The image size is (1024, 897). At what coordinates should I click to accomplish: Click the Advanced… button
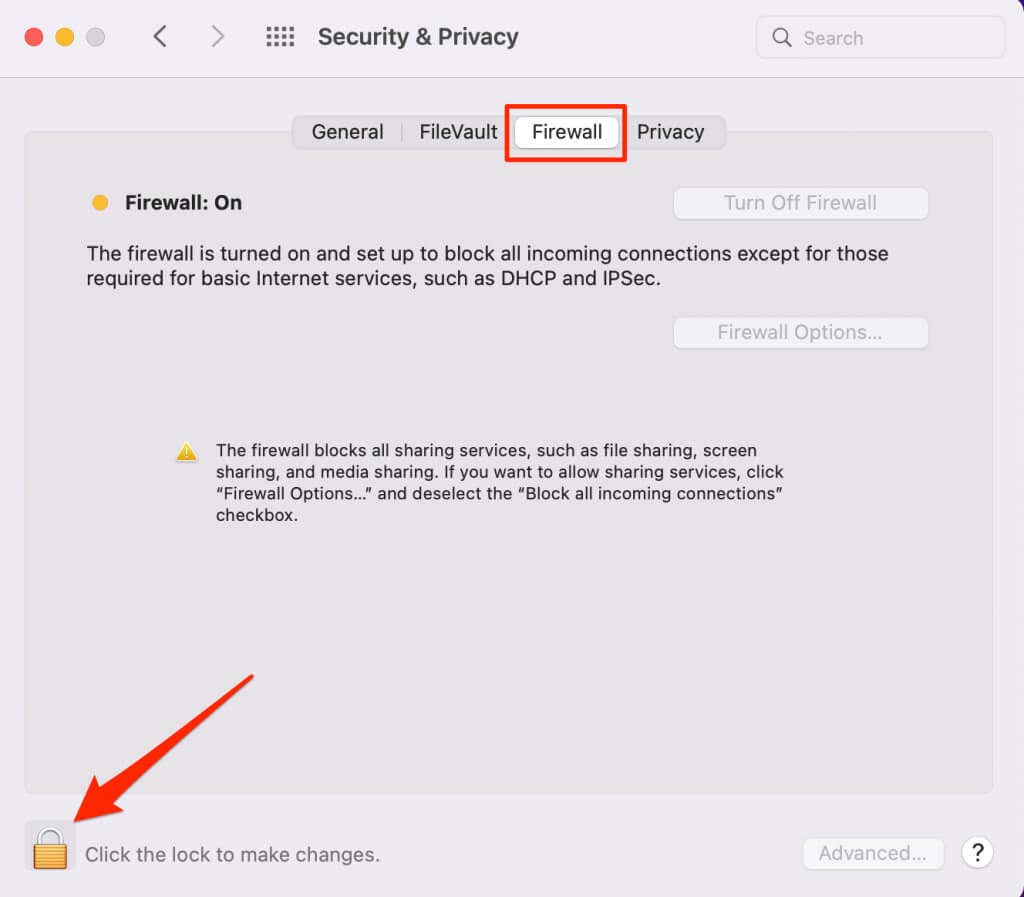pos(873,853)
